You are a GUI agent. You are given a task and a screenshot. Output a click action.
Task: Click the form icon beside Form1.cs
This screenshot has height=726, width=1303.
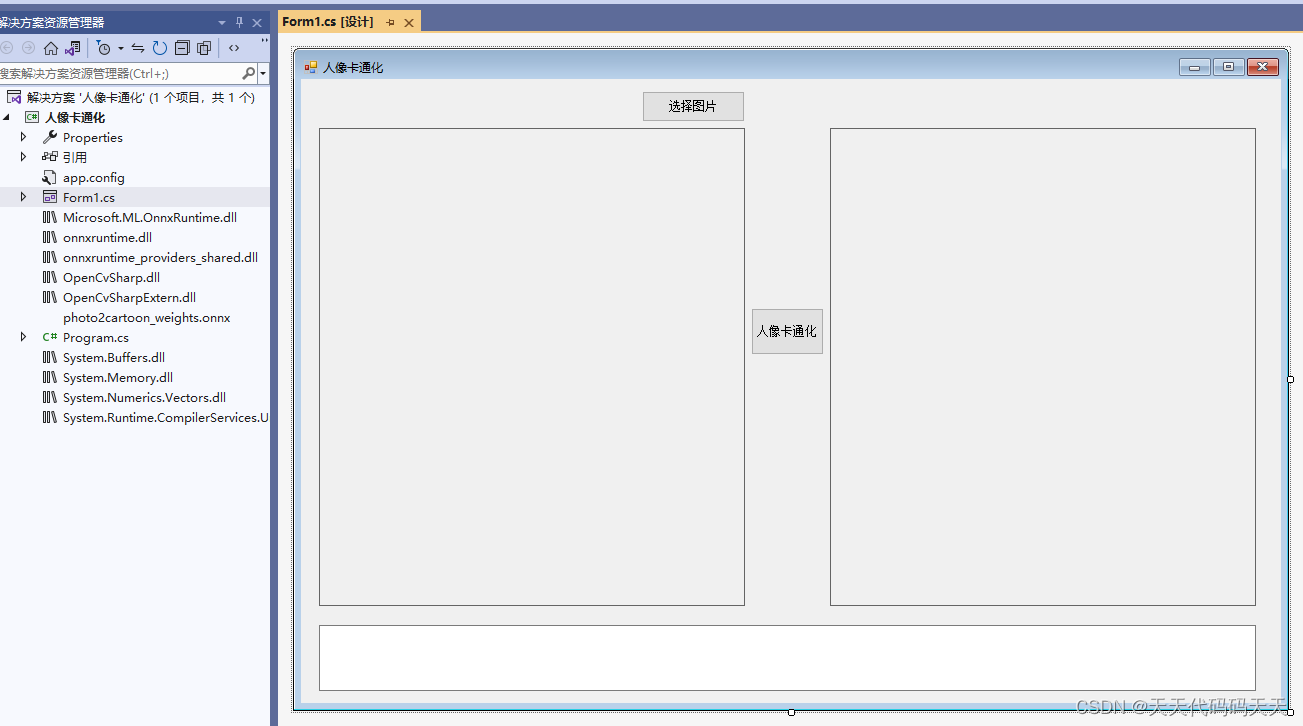click(x=50, y=197)
